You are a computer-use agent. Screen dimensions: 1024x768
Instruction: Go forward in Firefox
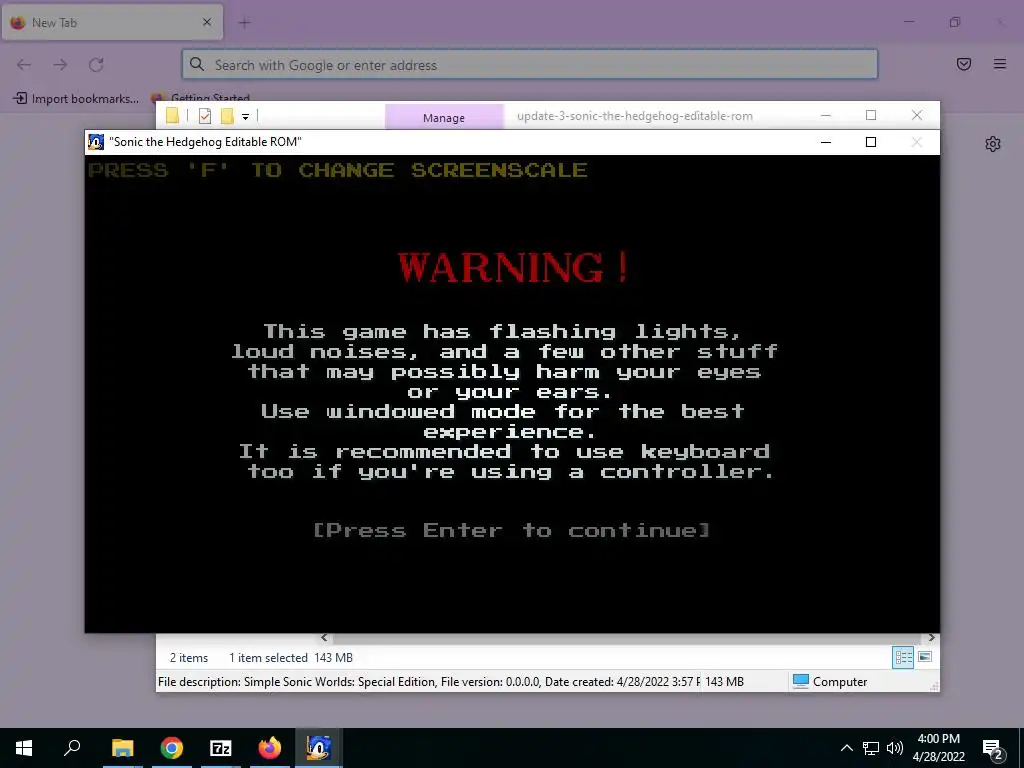(60, 65)
